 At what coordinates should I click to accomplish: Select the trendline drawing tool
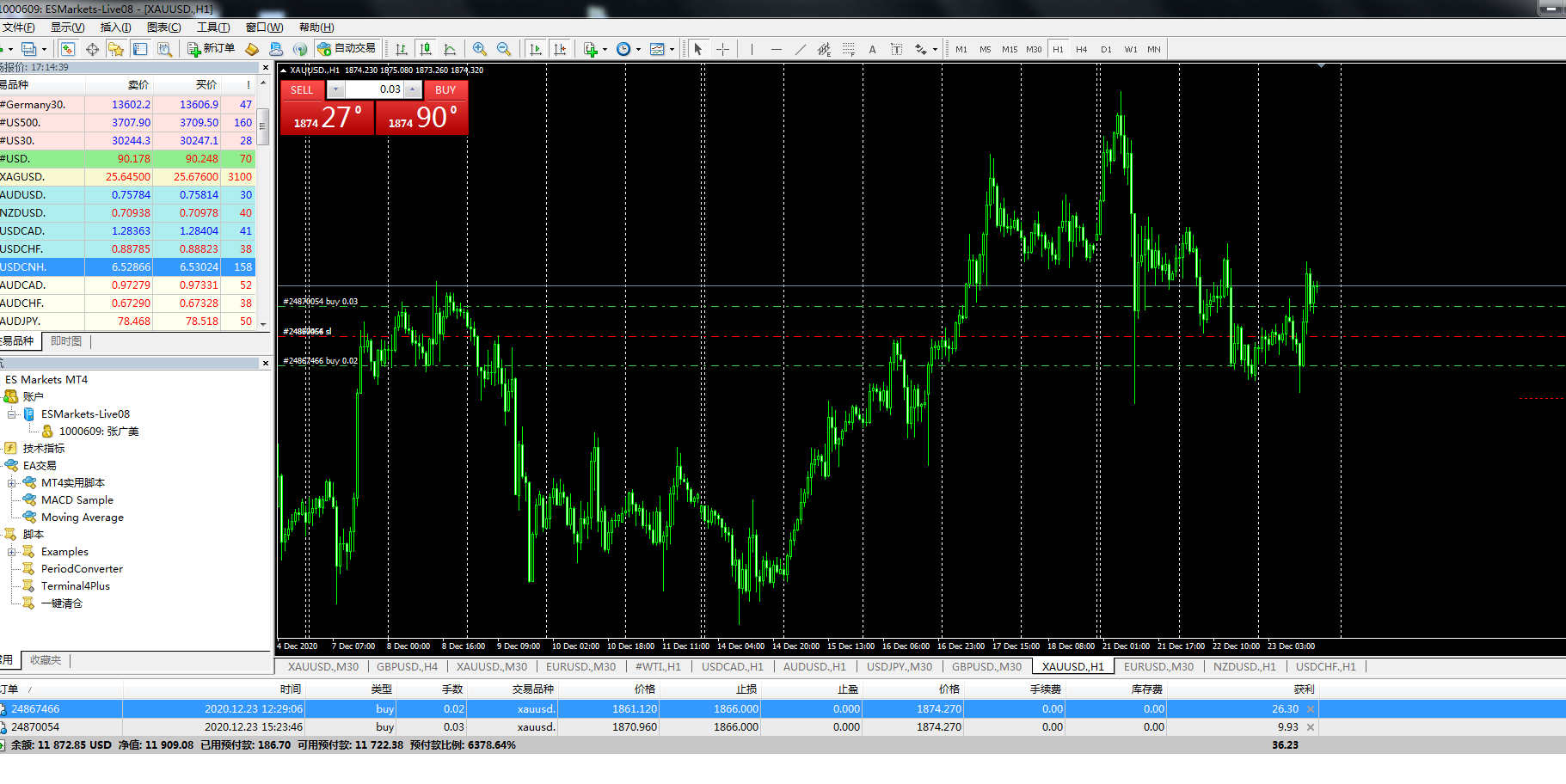pos(801,49)
